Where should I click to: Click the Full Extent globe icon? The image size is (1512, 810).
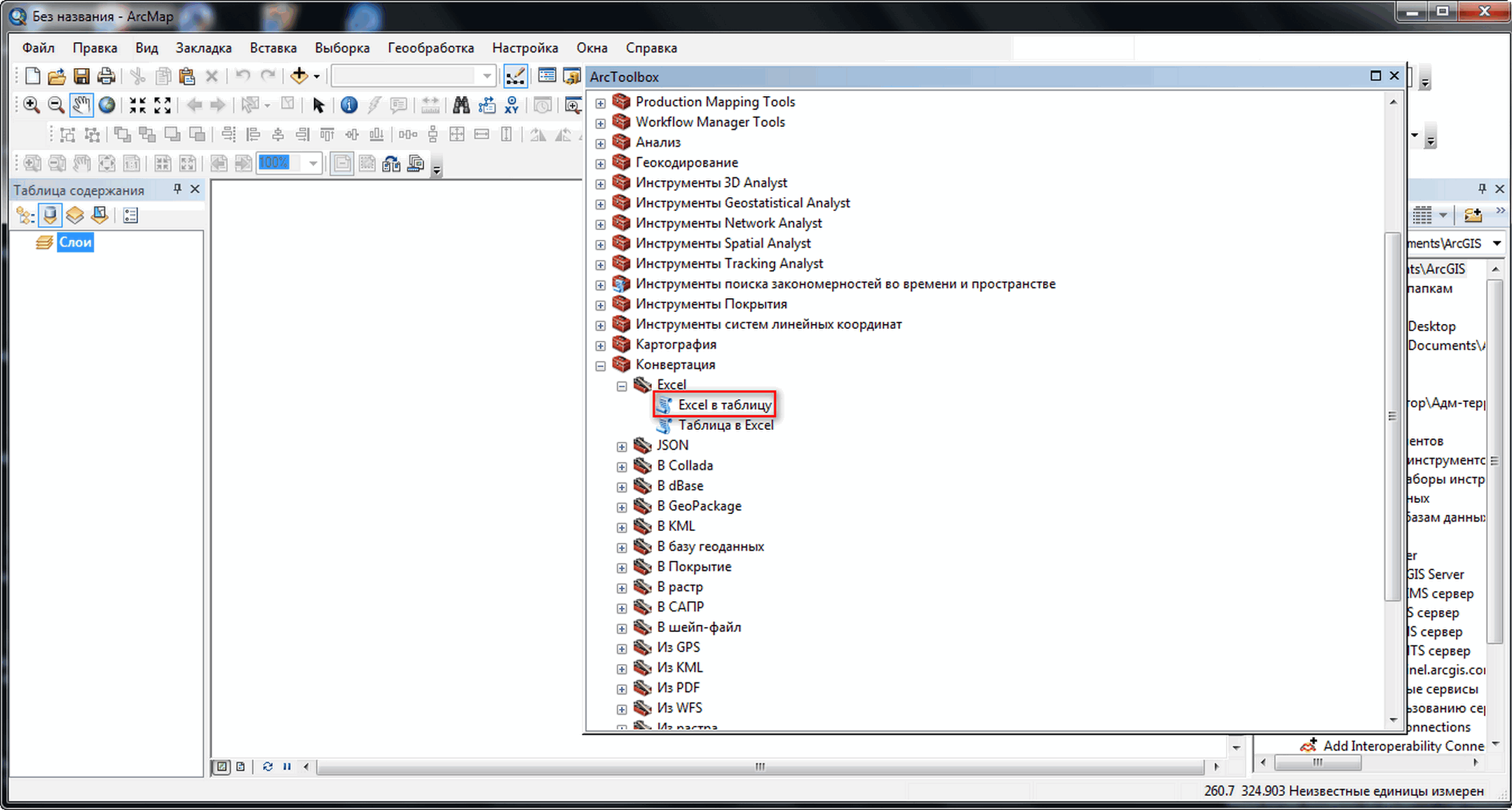tap(107, 105)
